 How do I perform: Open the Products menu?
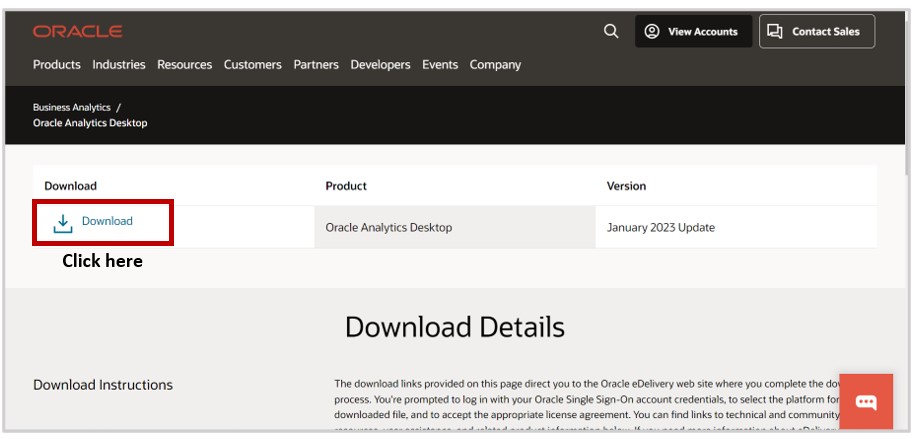click(x=57, y=65)
